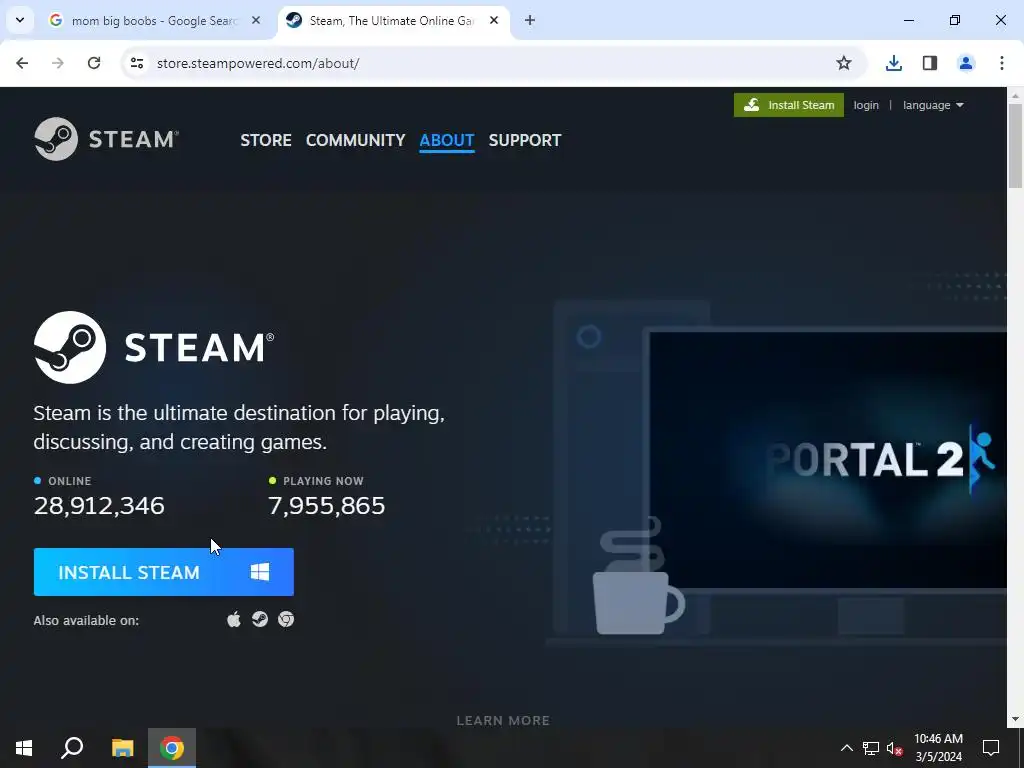The width and height of the screenshot is (1024, 768).
Task: Click the SteamOS Linux availability icon
Action: pyautogui.click(x=260, y=619)
